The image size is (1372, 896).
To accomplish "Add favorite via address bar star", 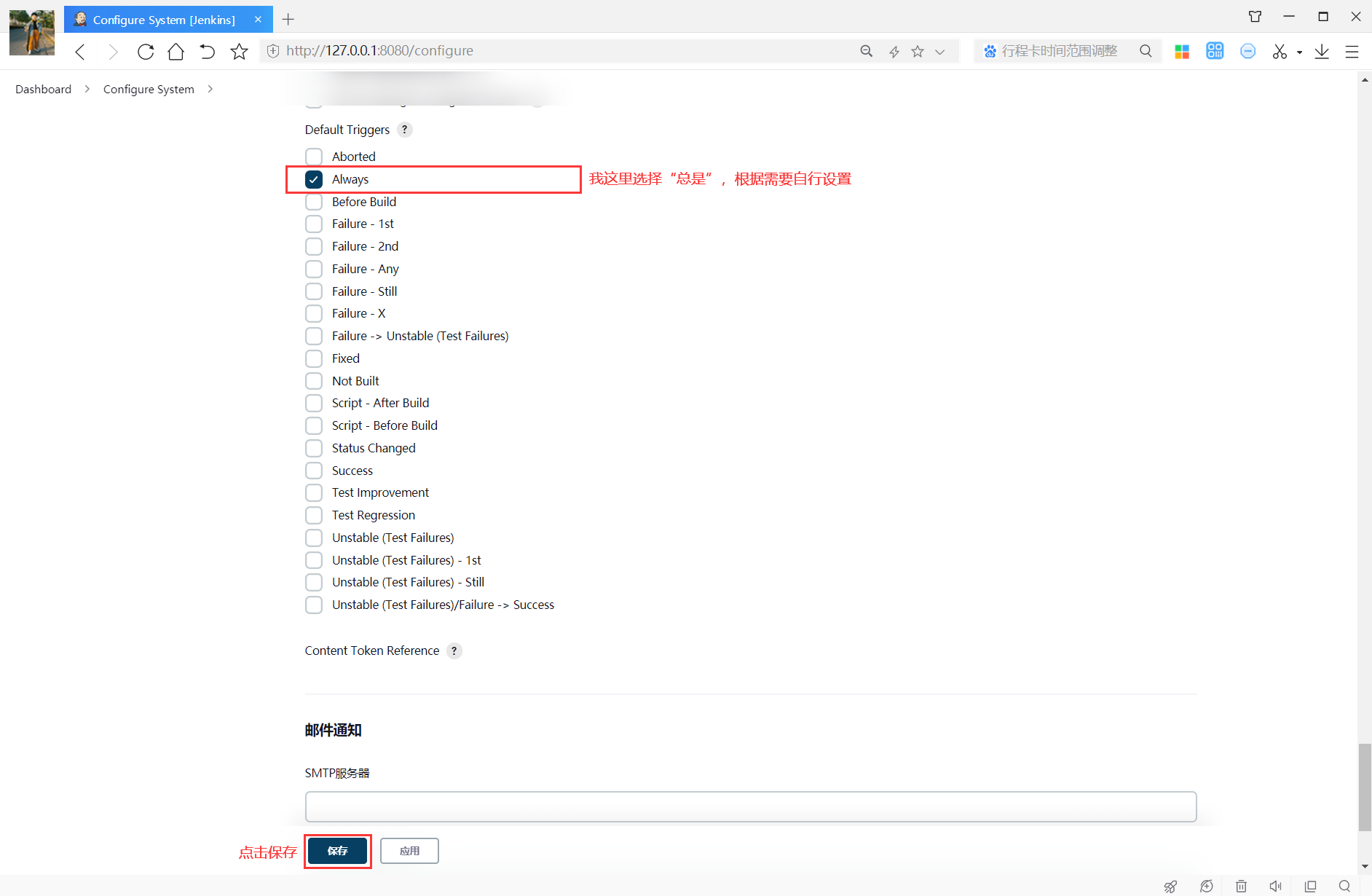I will (x=918, y=51).
